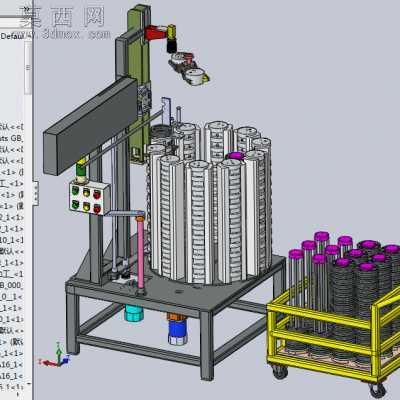This screenshot has width=400, height=400.
Task: Select the white push-button control box in the model
Action: click(89, 197)
